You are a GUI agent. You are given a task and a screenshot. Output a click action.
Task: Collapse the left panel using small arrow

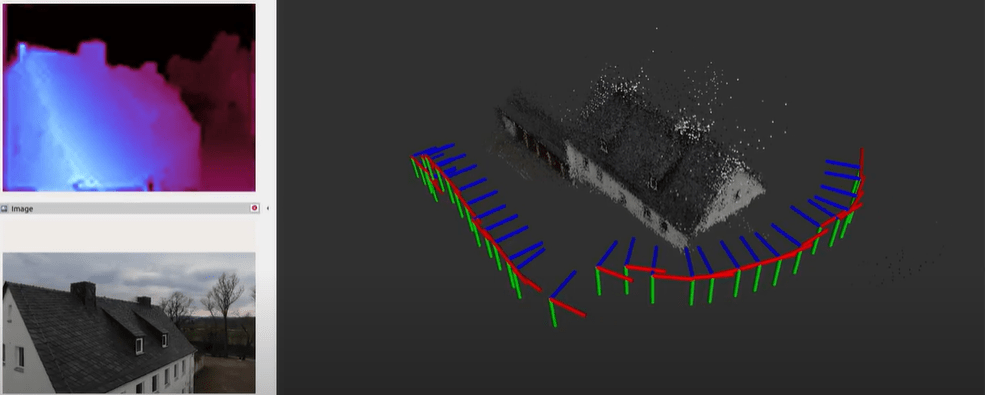(x=268, y=208)
